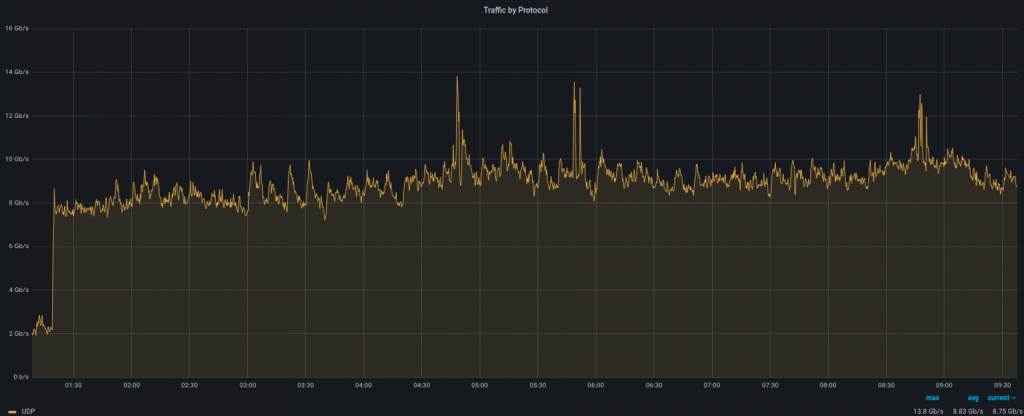
Task: Click the 05:00 time axis label
Action: pos(480,384)
